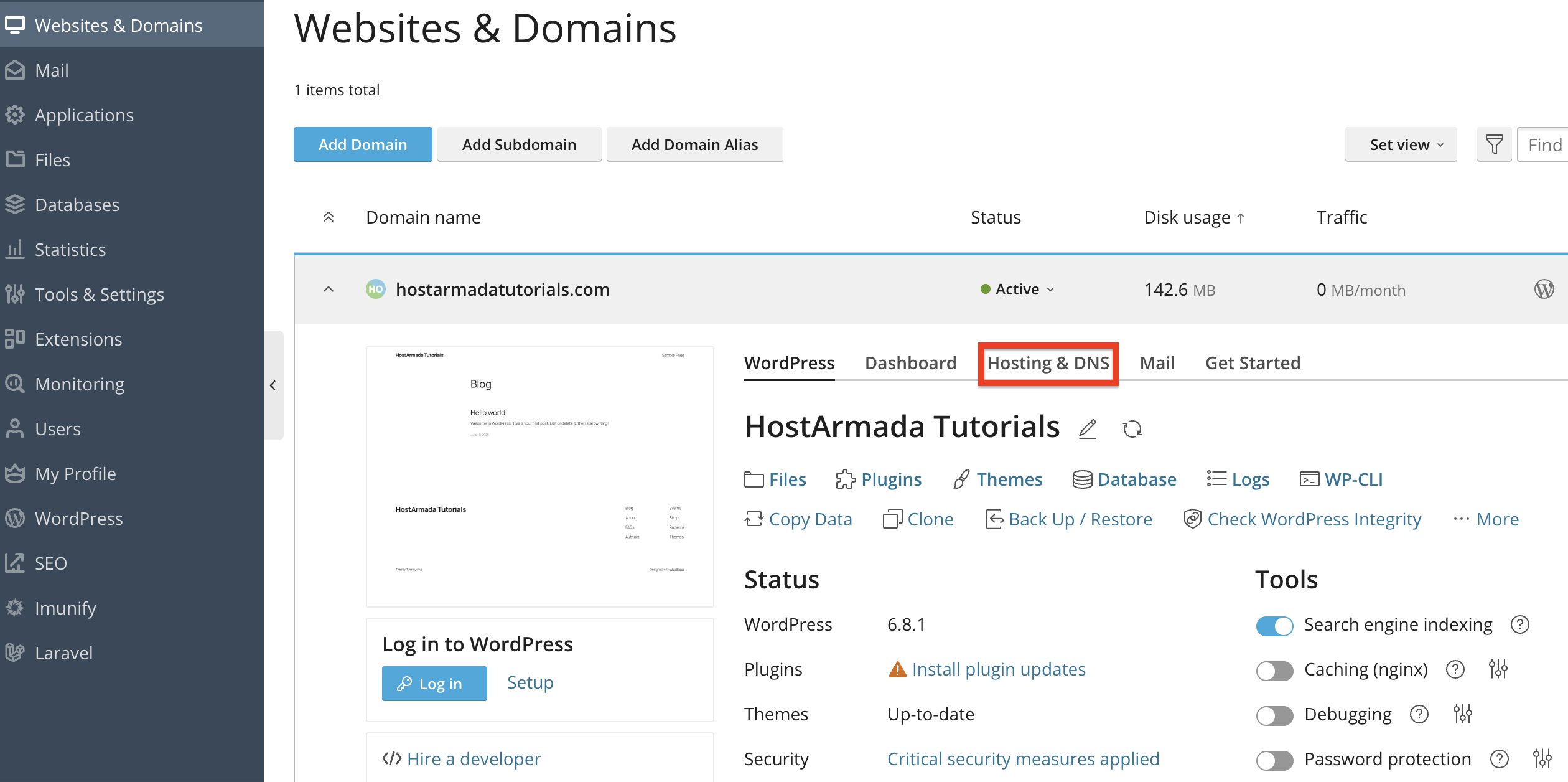1568x782 pixels.
Task: Open the Get Started tab
Action: (x=1253, y=363)
